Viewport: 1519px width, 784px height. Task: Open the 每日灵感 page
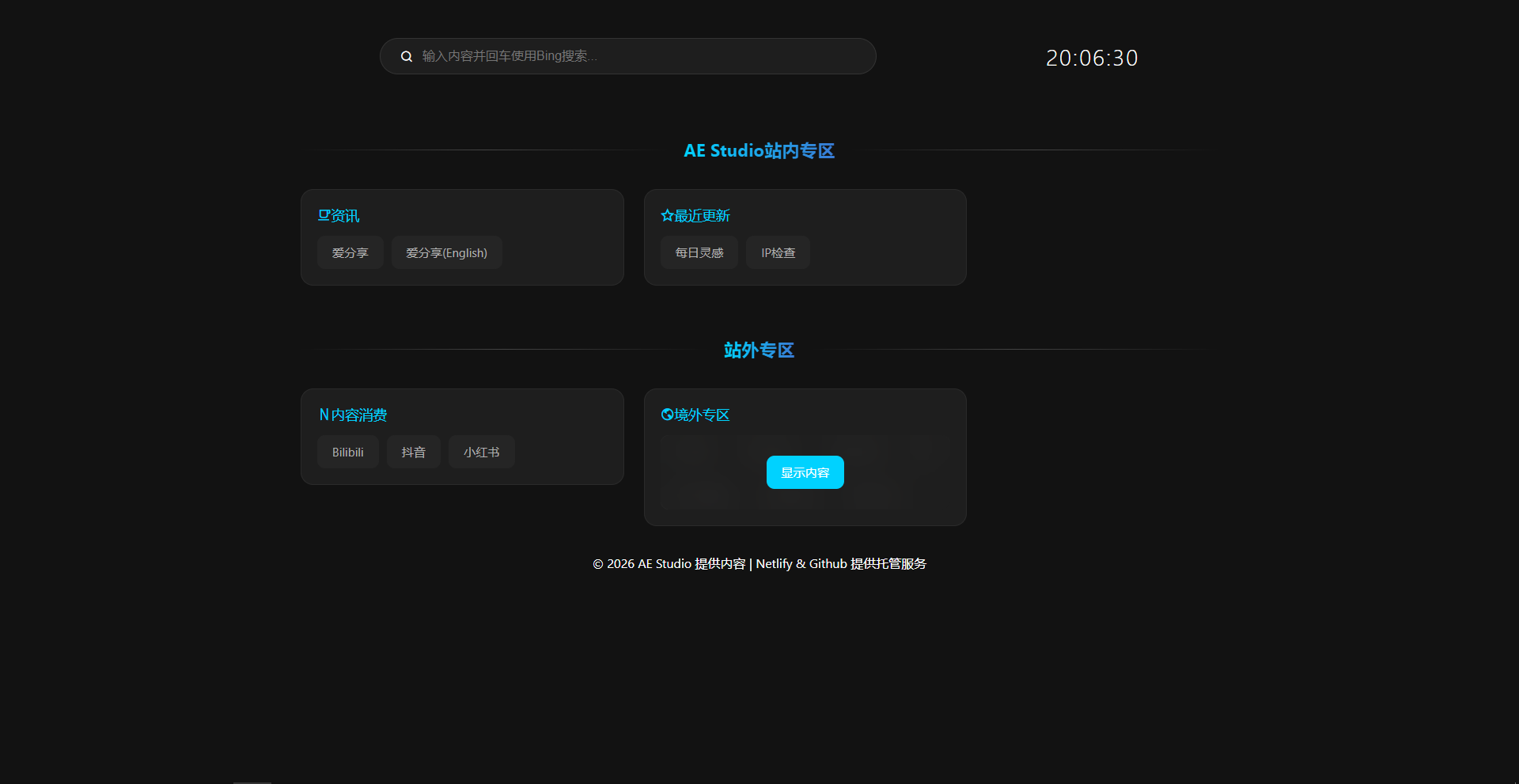[699, 253]
